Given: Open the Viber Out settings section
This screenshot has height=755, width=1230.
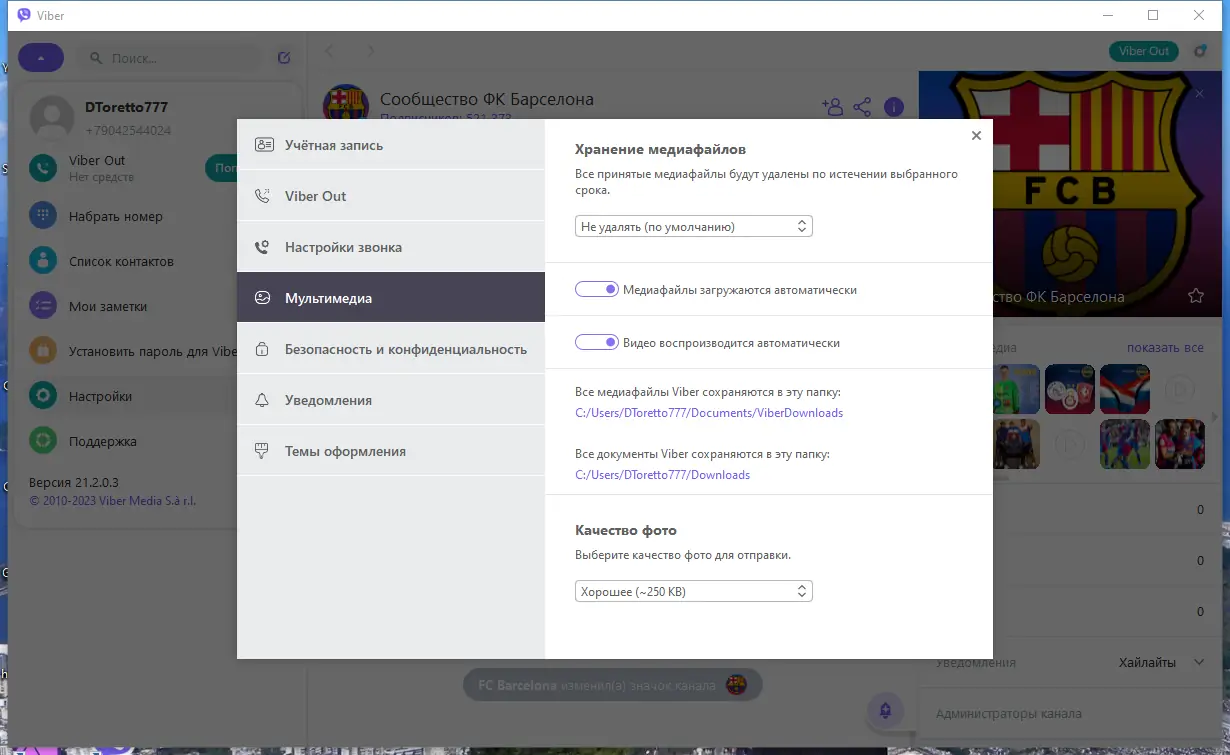Looking at the screenshot, I should [391, 196].
